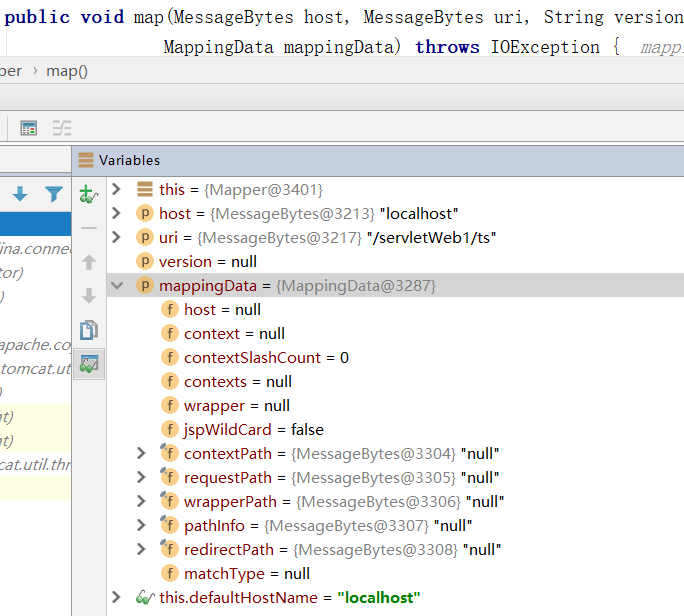Viewport: 684px width, 616px height.
Task: Select the 'contexts = null' row
Action: point(395,382)
